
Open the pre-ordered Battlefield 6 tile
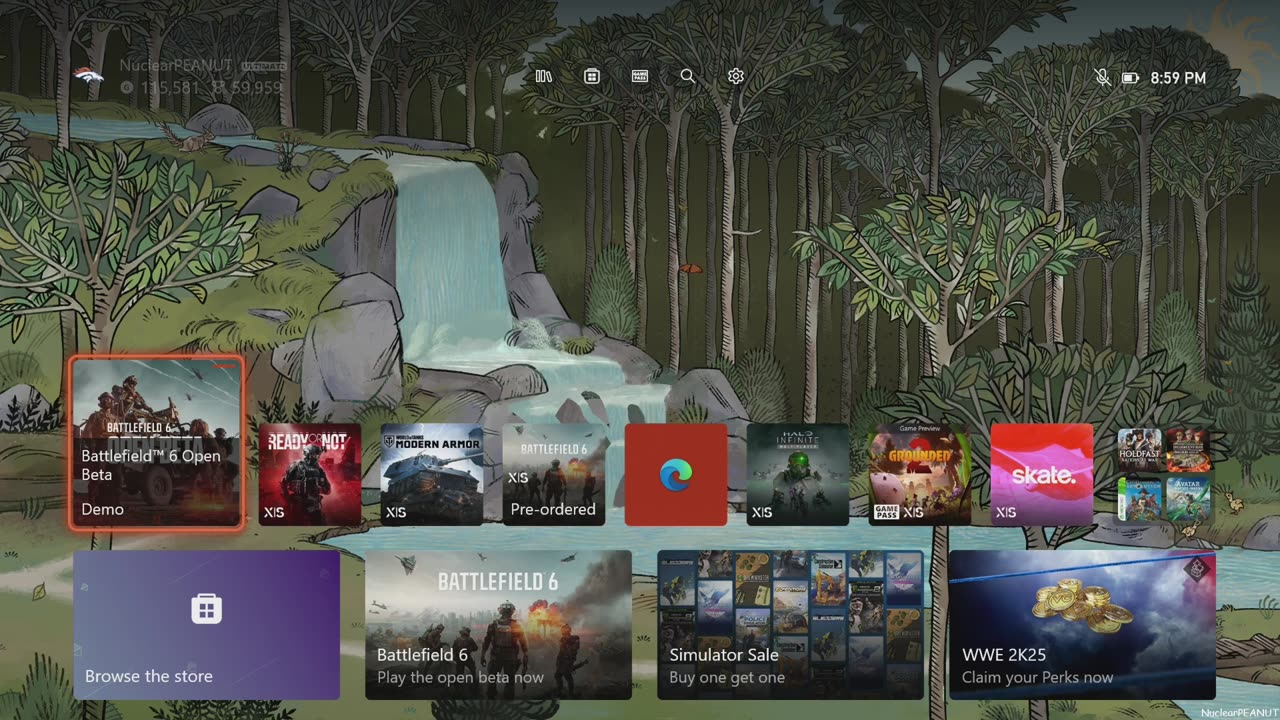pyautogui.click(x=554, y=474)
